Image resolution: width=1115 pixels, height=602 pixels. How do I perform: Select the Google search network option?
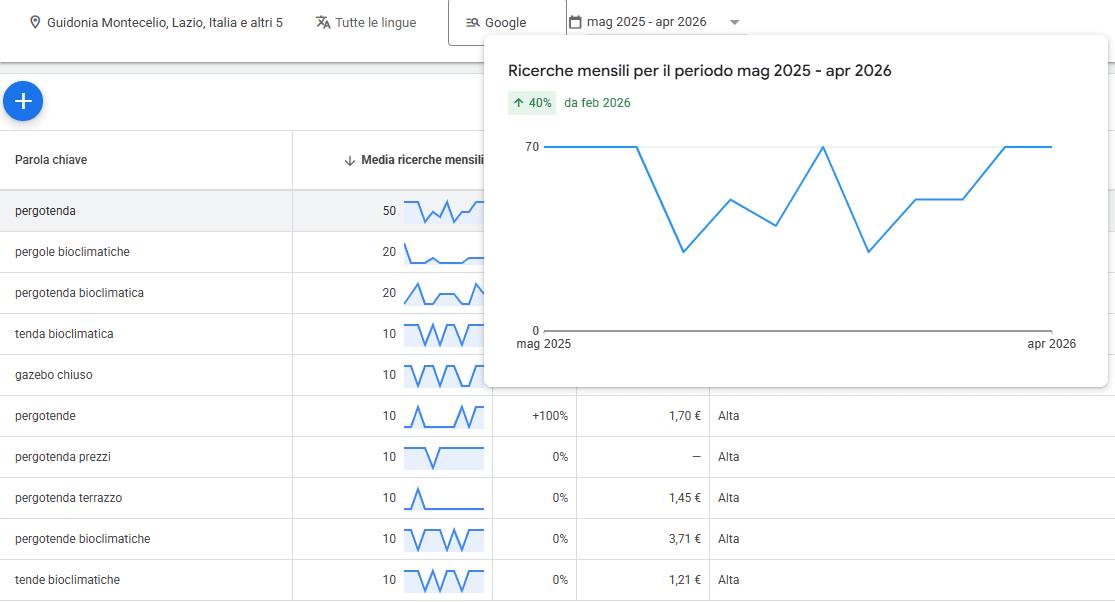point(506,23)
